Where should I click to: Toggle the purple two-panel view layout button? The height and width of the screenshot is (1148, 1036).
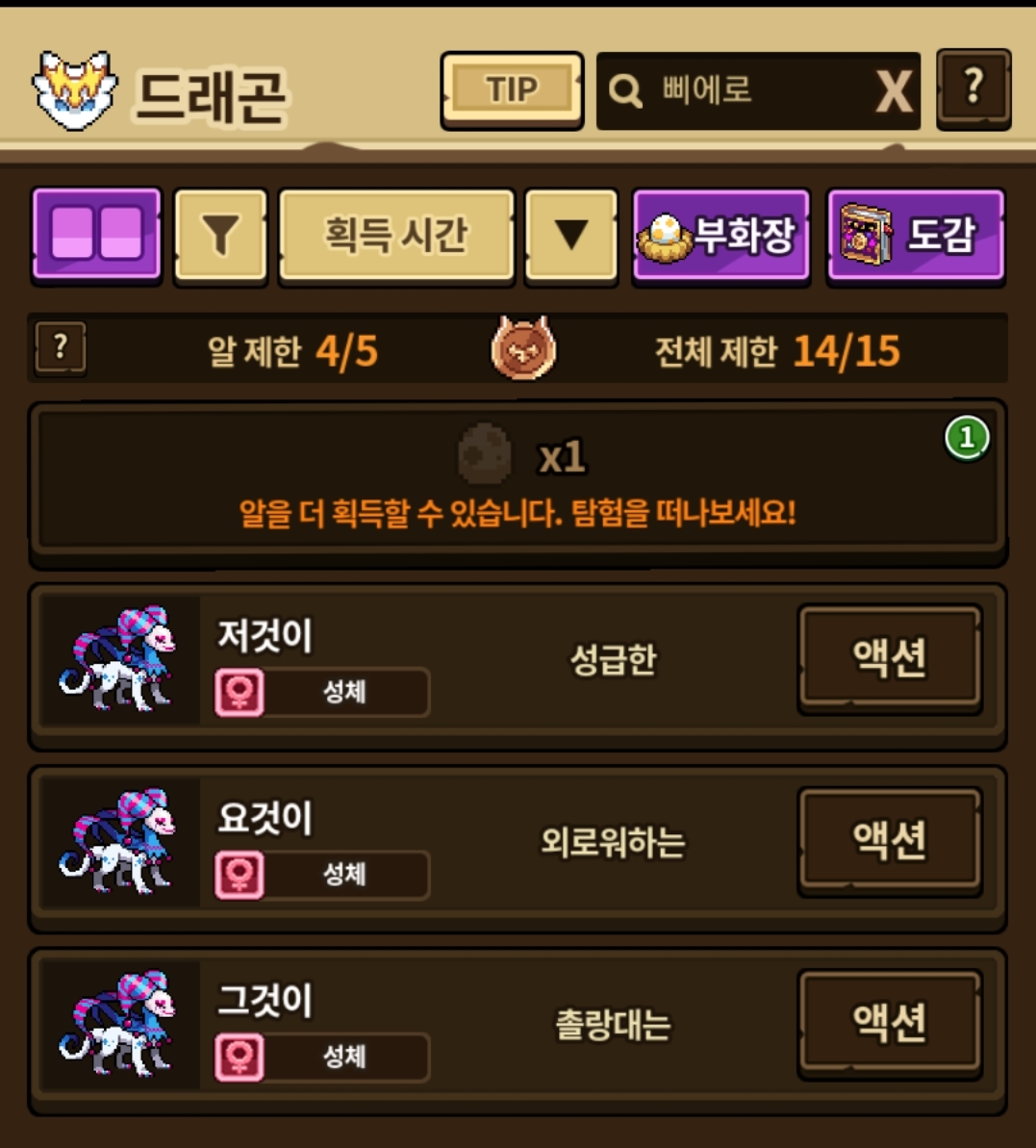coord(96,234)
